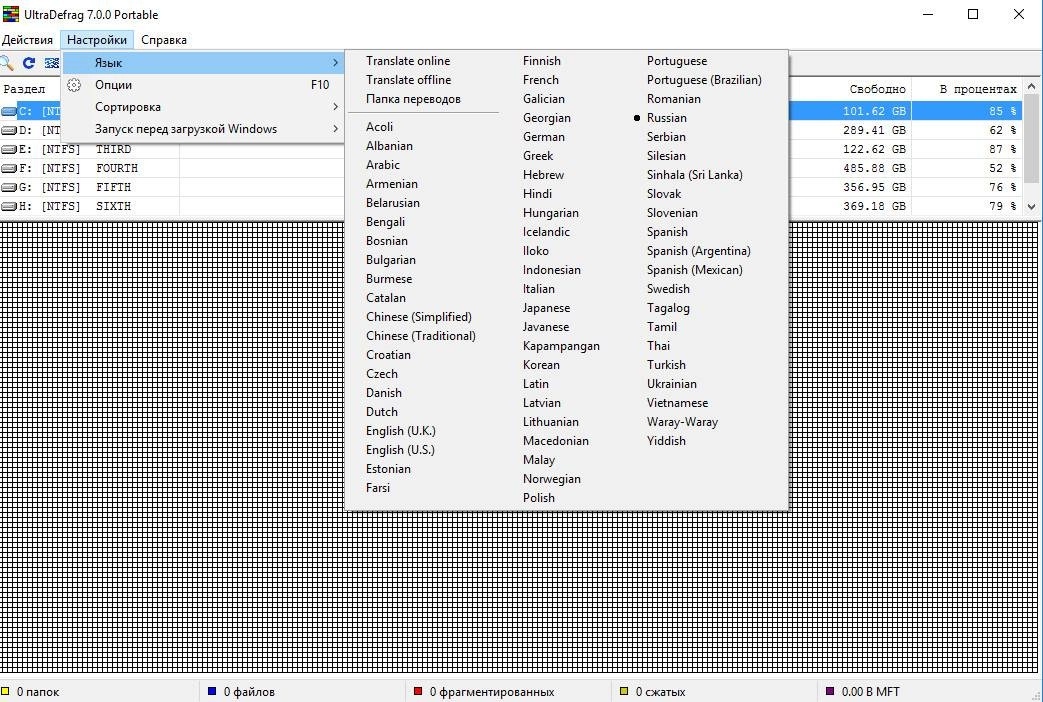Image resolution: width=1043 pixels, height=702 pixels.
Task: Select Serbian in language menu
Action: [x=666, y=136]
